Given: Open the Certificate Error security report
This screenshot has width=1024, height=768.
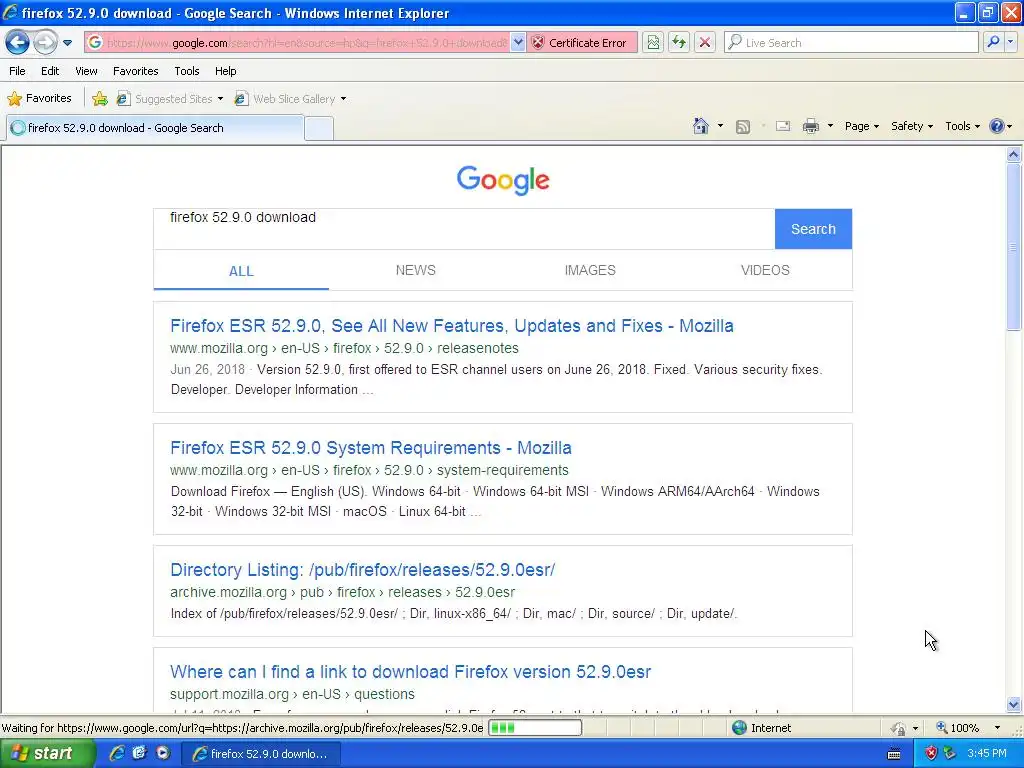Looking at the screenshot, I should point(581,42).
